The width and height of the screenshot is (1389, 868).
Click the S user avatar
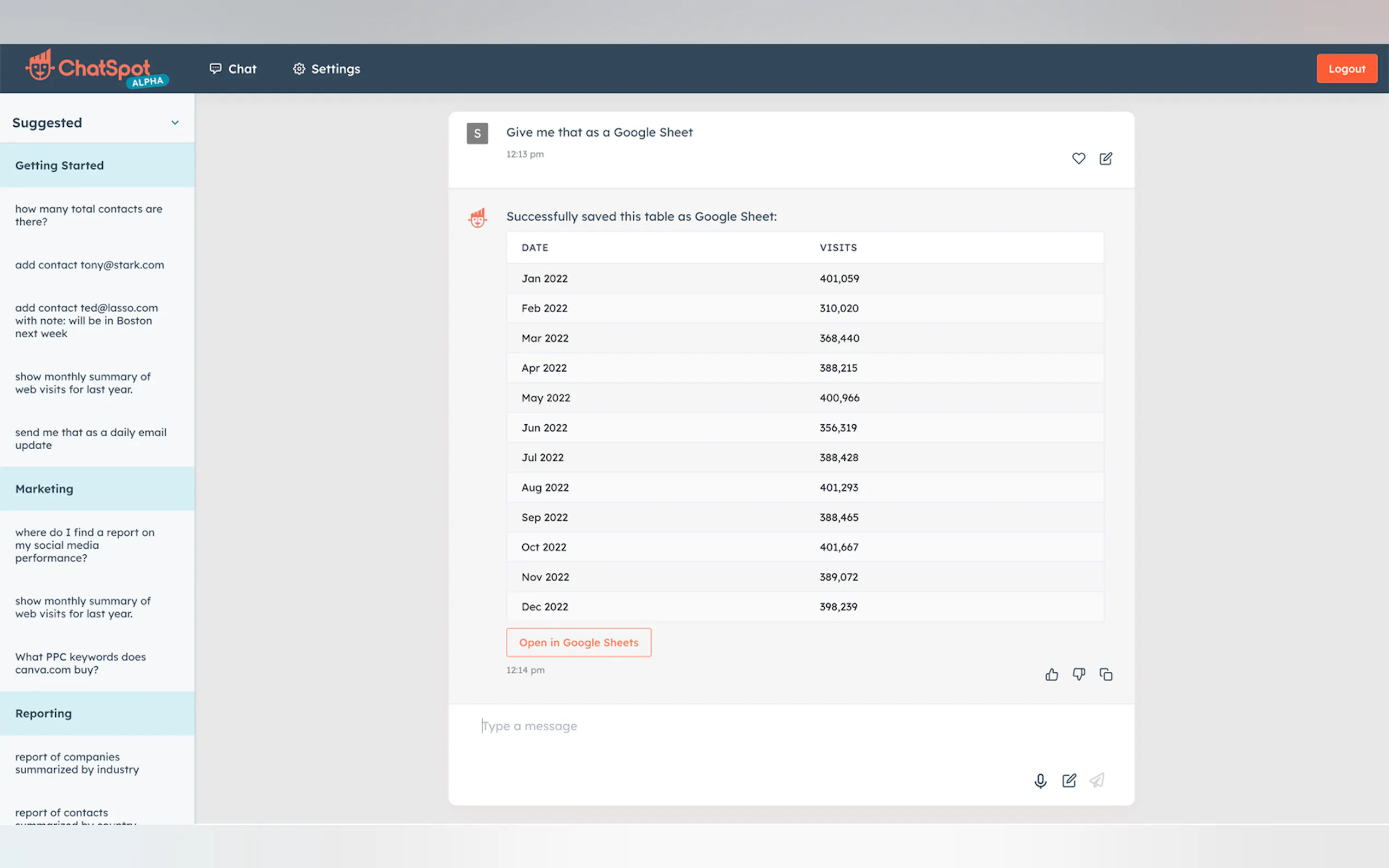(477, 133)
